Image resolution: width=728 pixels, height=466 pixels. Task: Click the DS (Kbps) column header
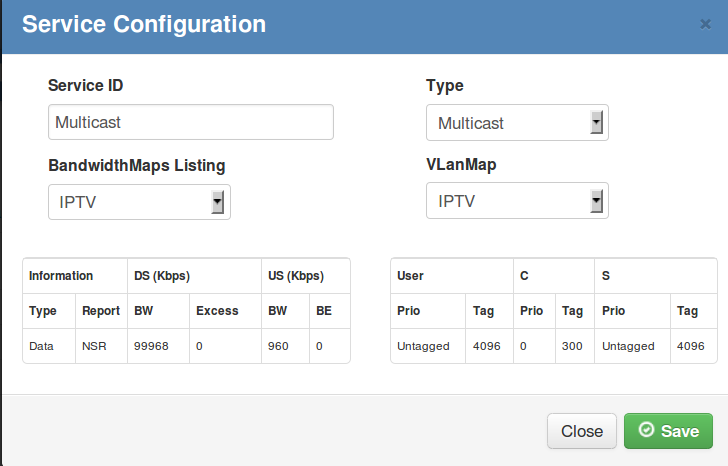click(162, 276)
